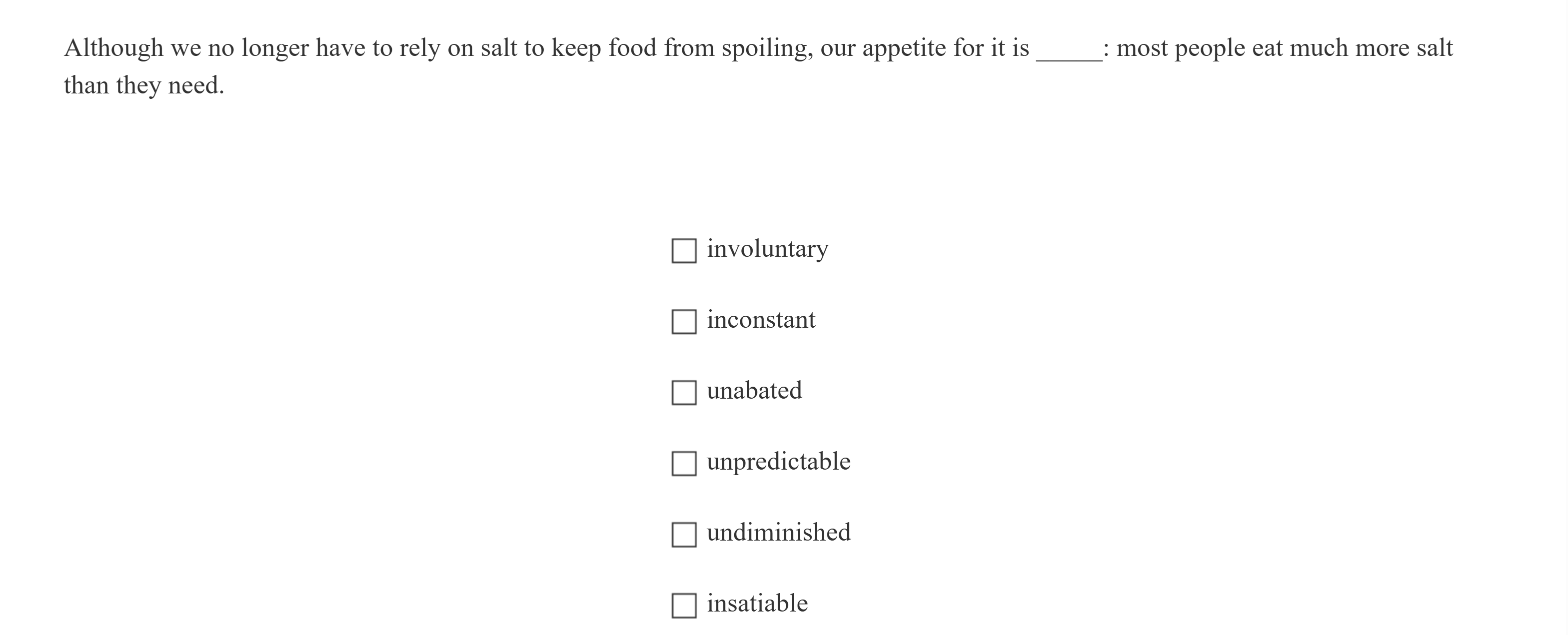The width and height of the screenshot is (1568, 635).
Task: Click the phrase "most people" after the colon
Action: [1180, 48]
